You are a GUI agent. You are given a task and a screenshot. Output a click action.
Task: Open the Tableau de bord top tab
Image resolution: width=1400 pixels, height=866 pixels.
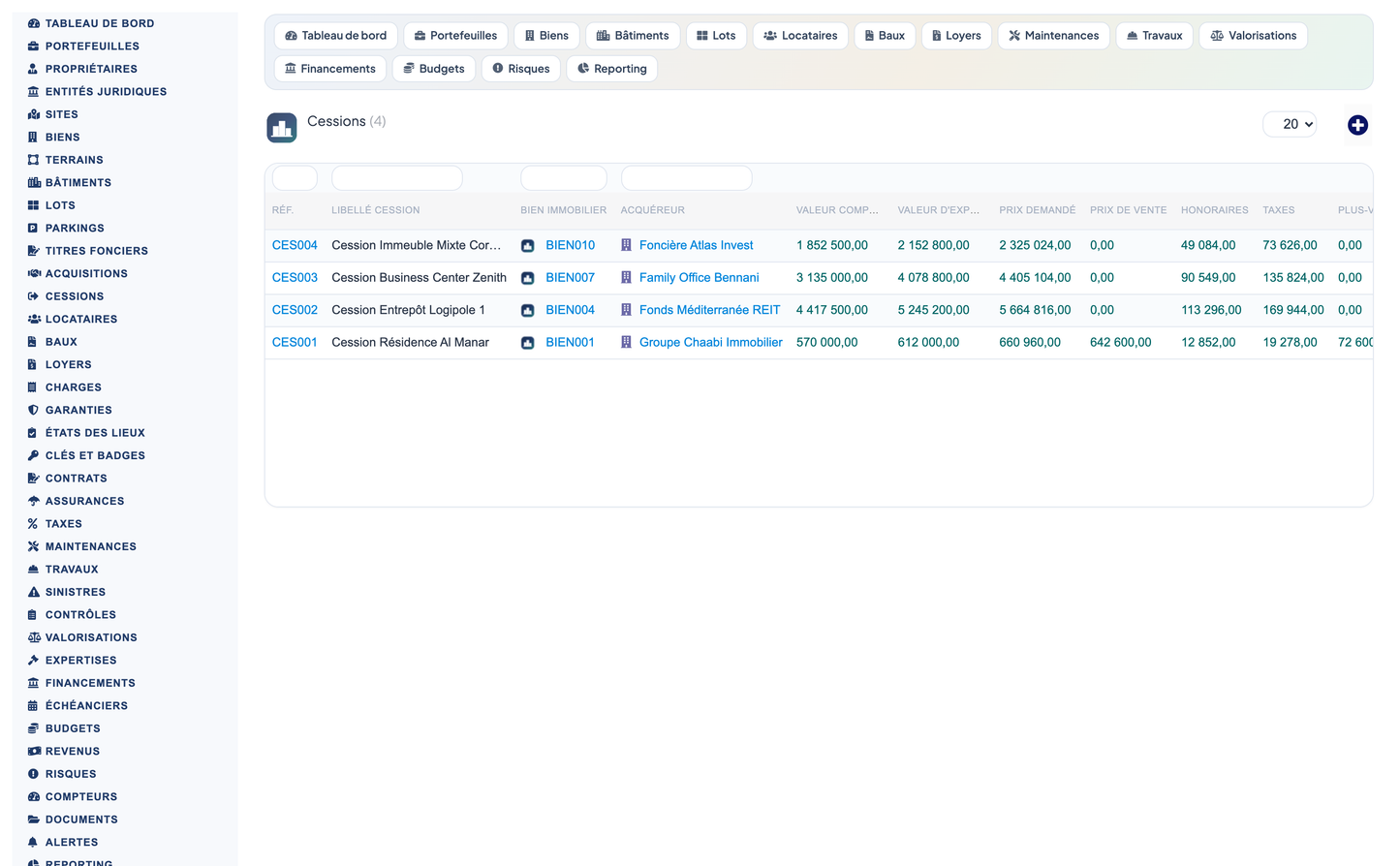click(x=336, y=36)
